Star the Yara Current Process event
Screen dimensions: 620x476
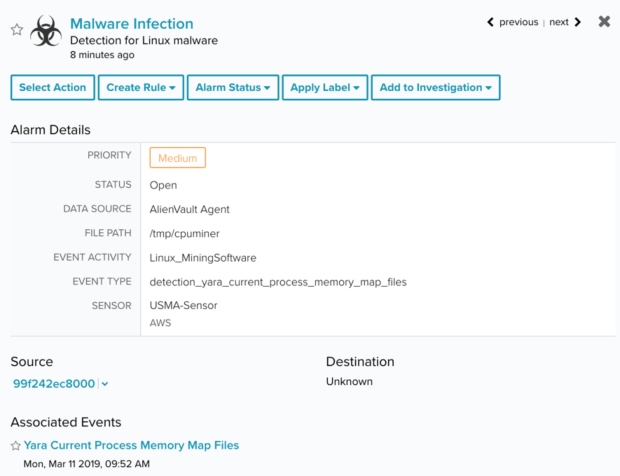pos(15,446)
